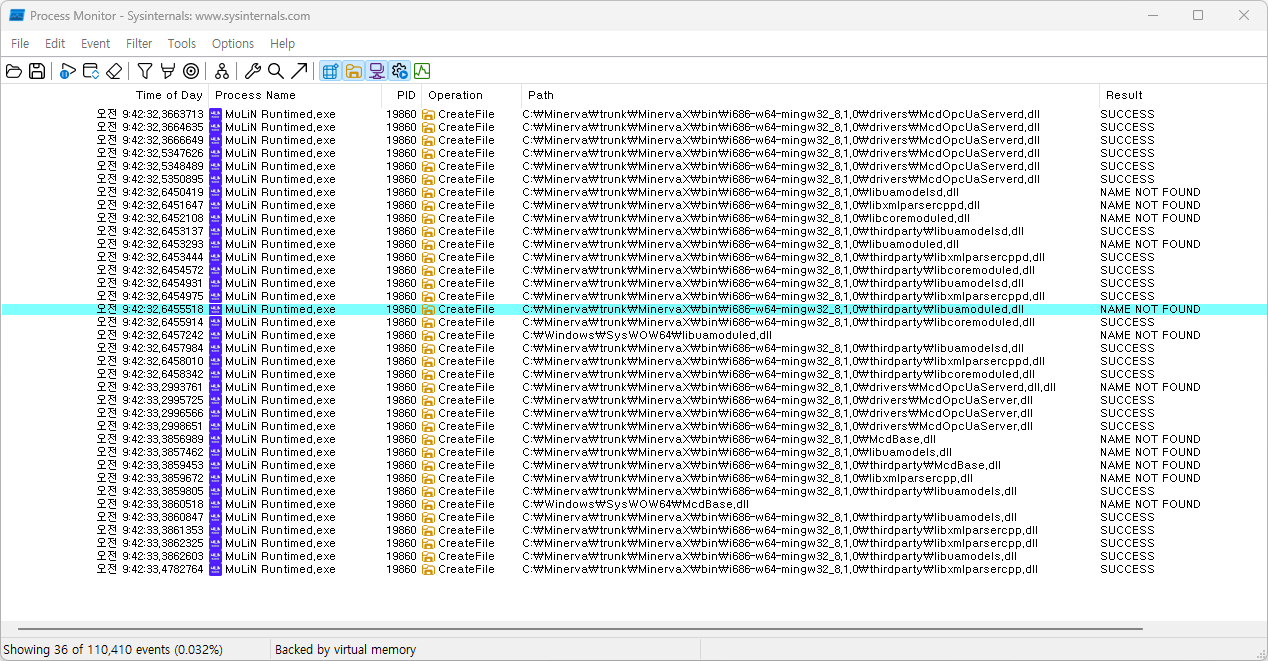Screen dimensions: 1268x661
Task: Click the Process Monitor app icon in the title bar
Action: (x=17, y=16)
